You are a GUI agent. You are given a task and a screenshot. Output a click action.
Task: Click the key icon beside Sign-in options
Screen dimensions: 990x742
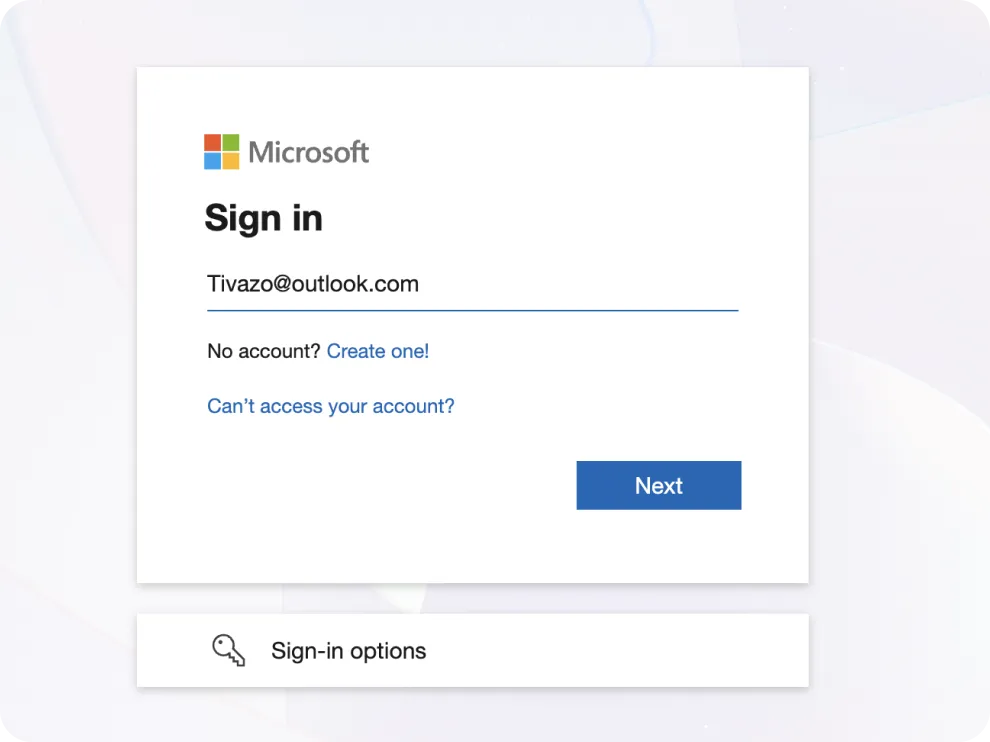pyautogui.click(x=228, y=651)
